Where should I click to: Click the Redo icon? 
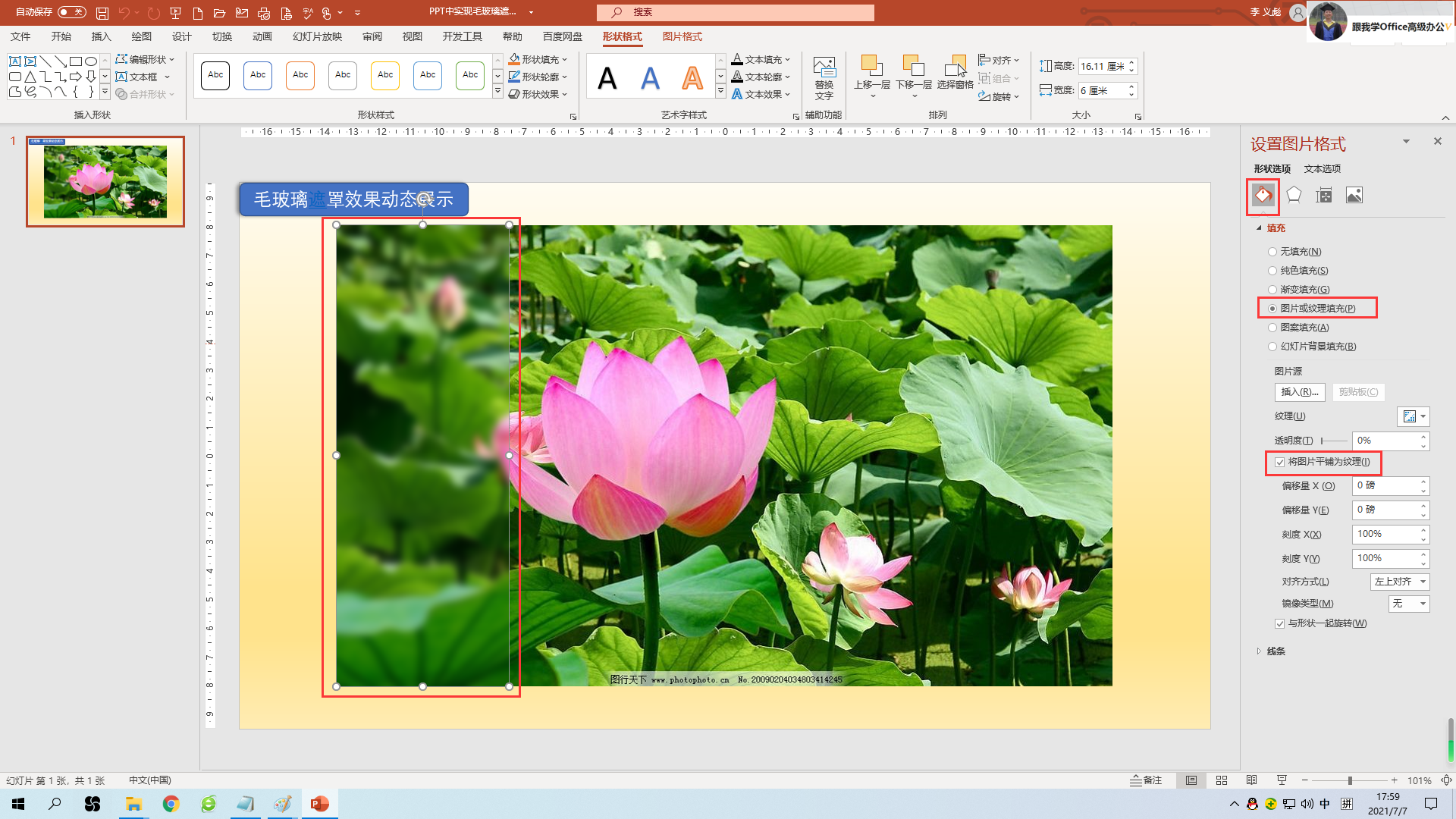click(154, 13)
